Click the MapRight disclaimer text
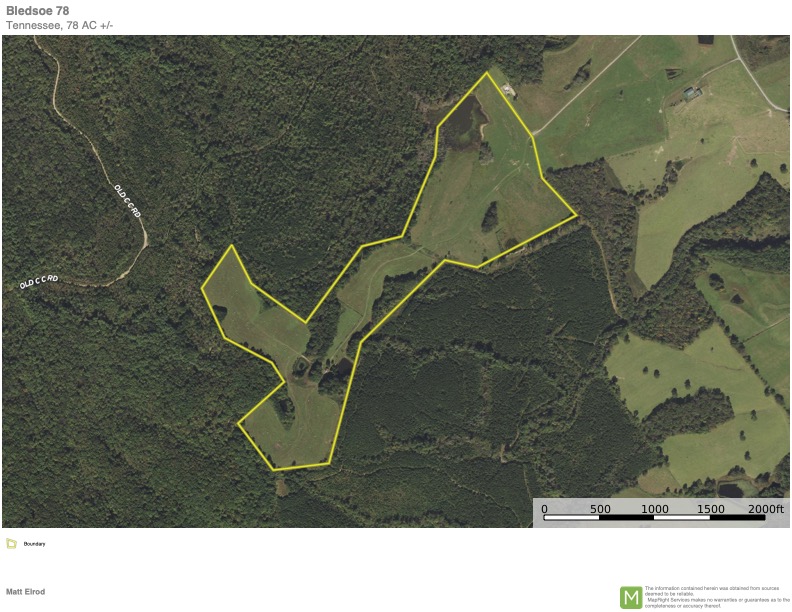Screen dimensions: 792x612 coord(717,597)
